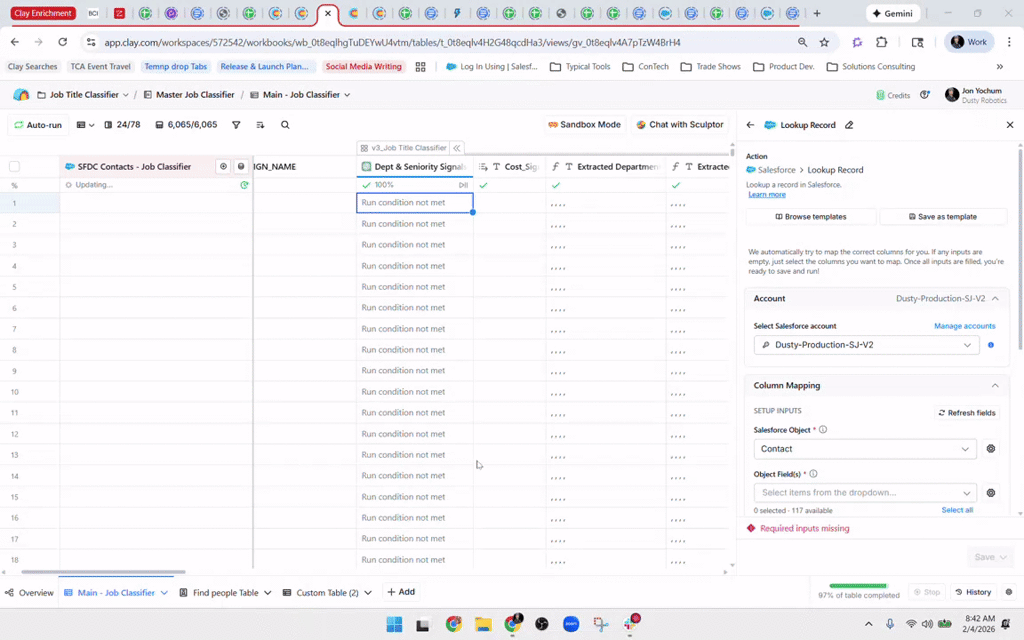Enable Sandbox Mode
The width and height of the screenshot is (1024, 640).
point(584,125)
